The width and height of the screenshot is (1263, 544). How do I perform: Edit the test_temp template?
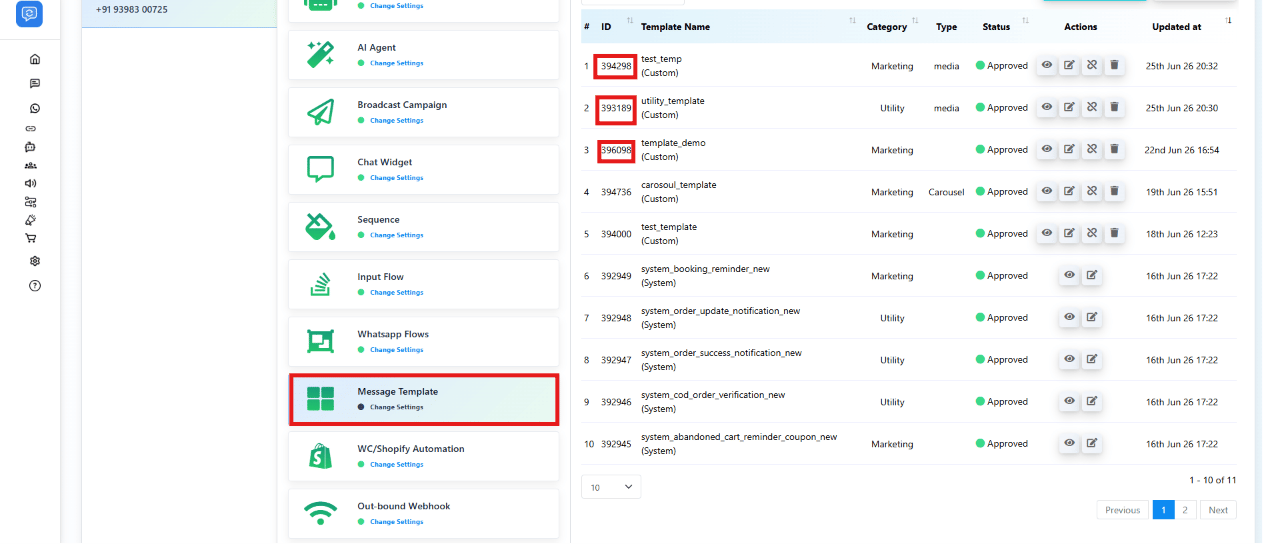tap(1069, 65)
